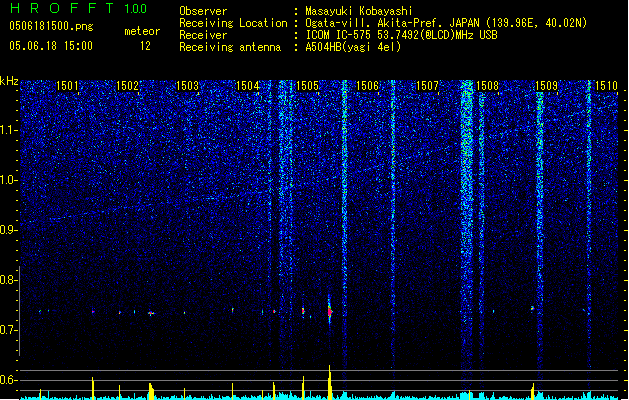The image size is (629, 400).
Task: Select the observer name Masayuki Kobayashi
Action: tap(359, 11)
